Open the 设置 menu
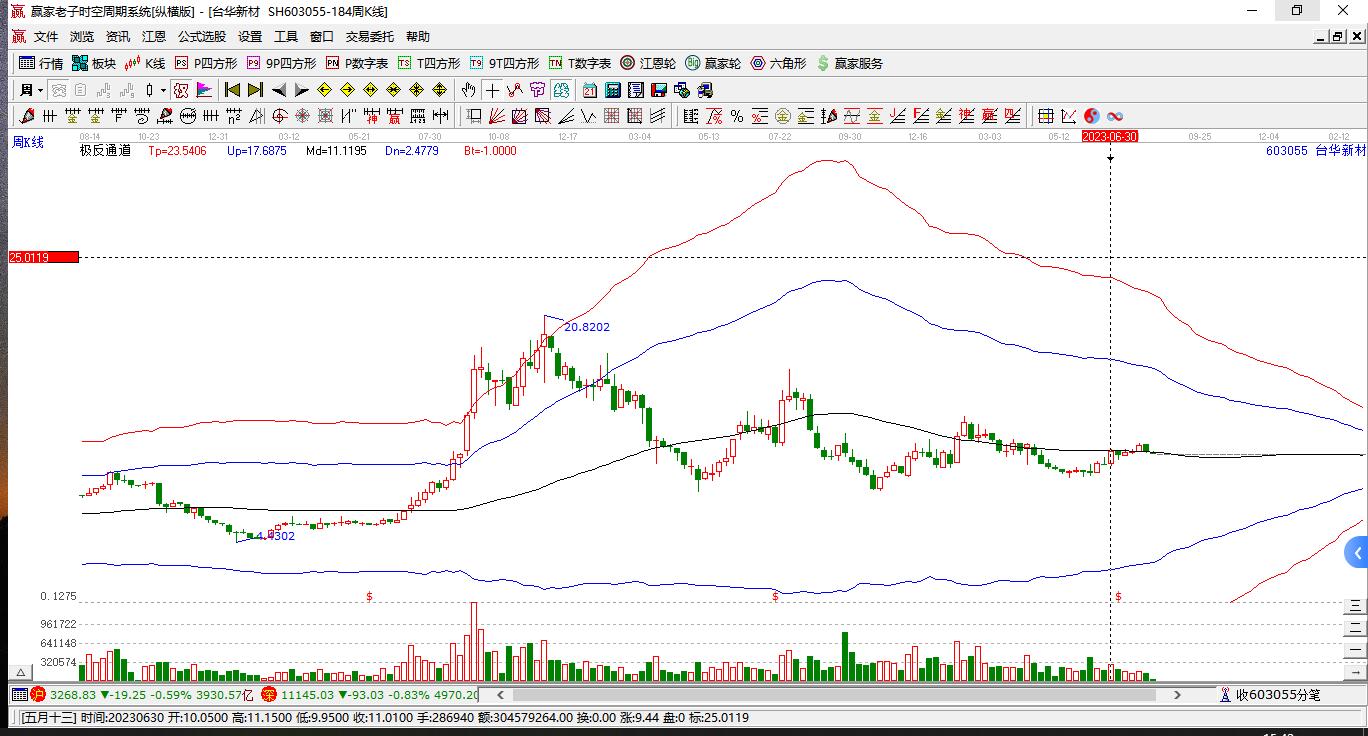The image size is (1368, 736). [x=250, y=37]
